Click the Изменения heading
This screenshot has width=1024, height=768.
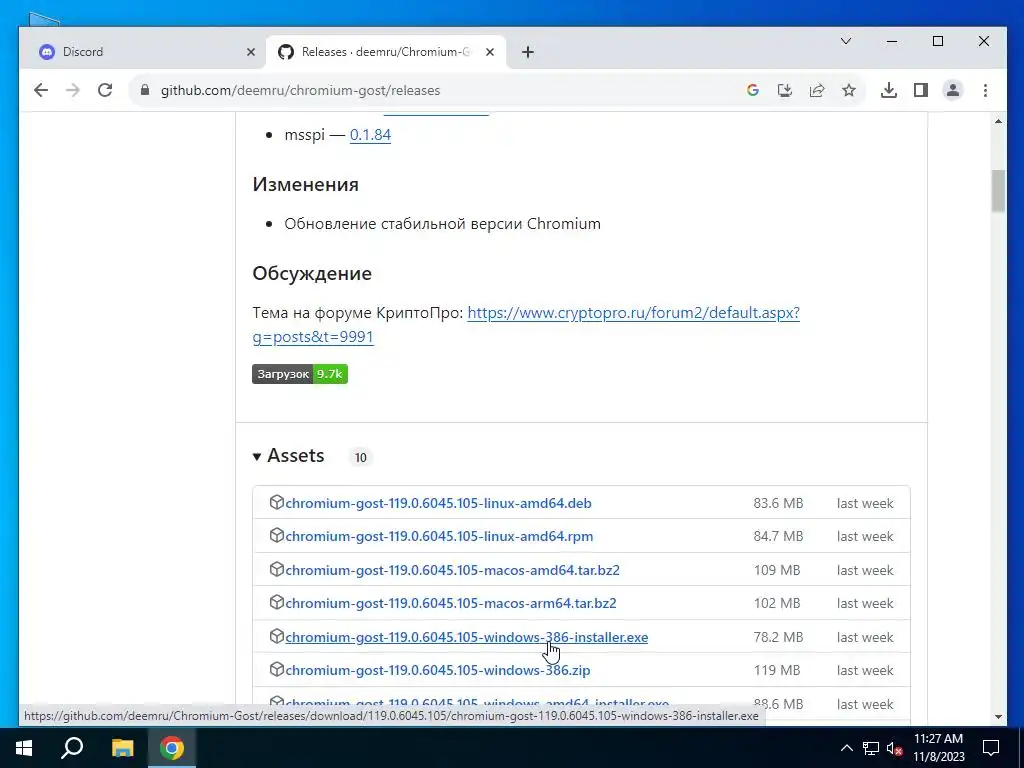tap(306, 184)
